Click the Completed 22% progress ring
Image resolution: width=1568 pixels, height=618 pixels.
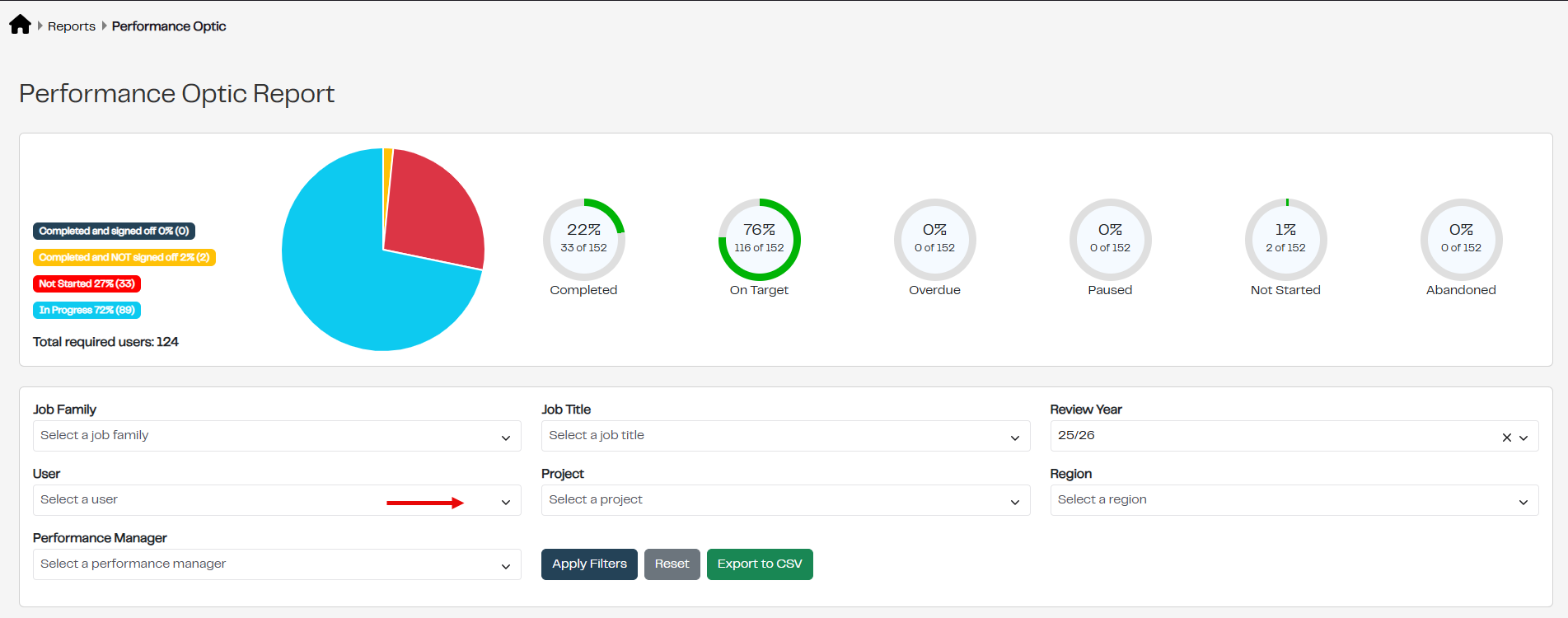[583, 240]
